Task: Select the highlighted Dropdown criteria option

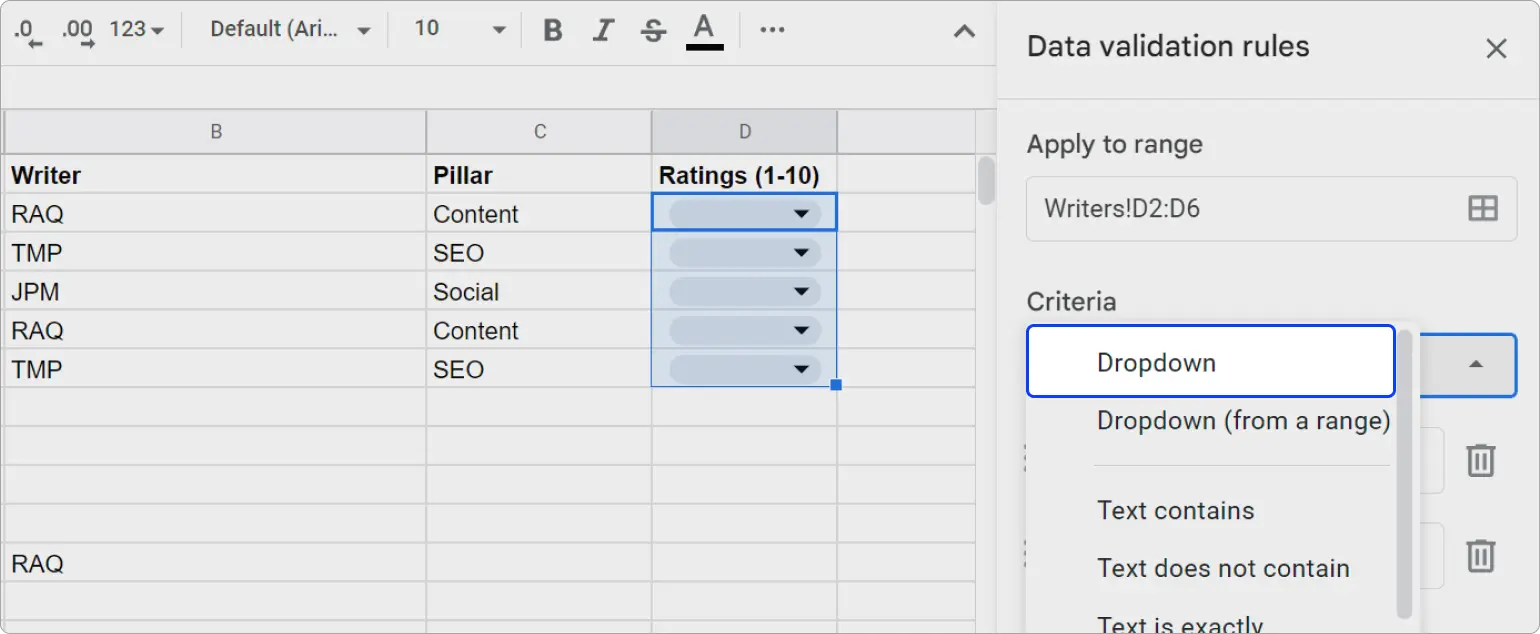Action: [x=1155, y=362]
